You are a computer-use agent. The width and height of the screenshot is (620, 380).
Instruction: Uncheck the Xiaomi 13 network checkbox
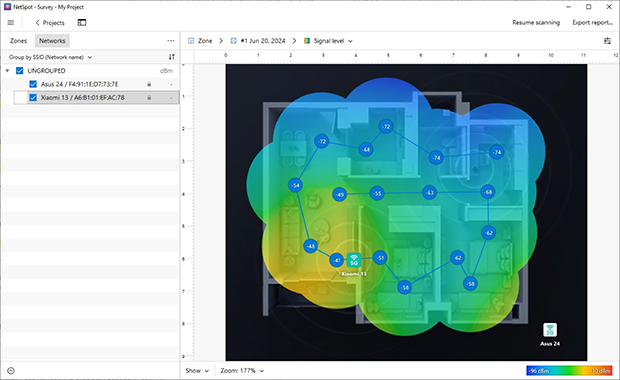[x=33, y=97]
